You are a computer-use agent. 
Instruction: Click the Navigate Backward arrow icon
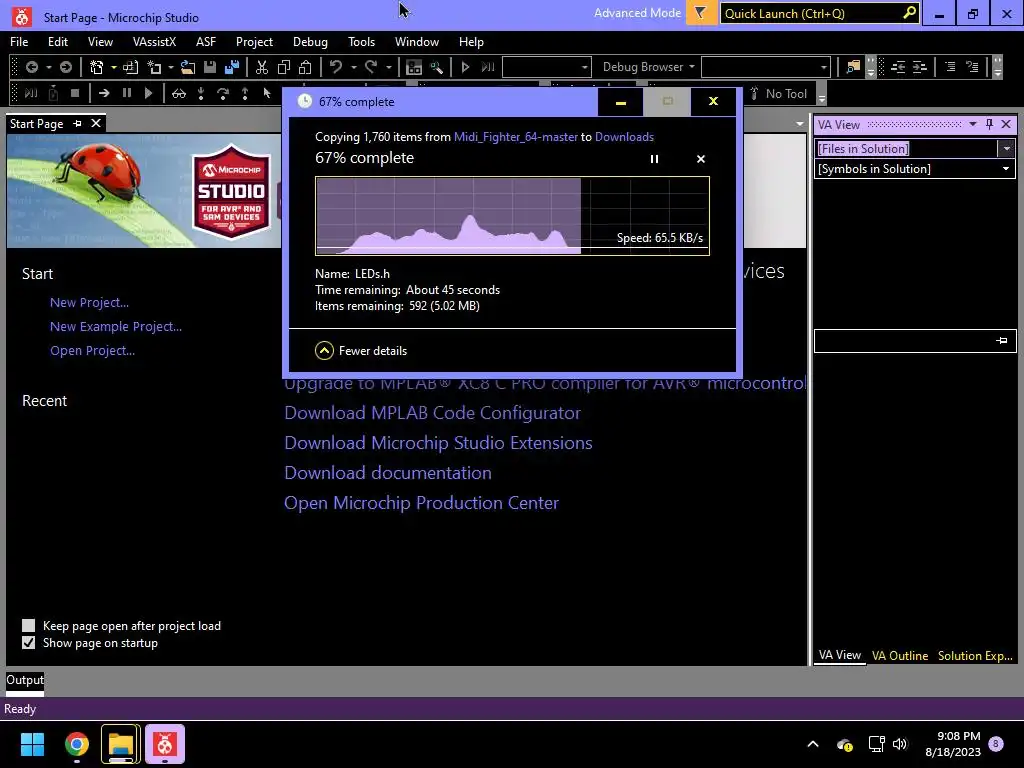click(31, 67)
